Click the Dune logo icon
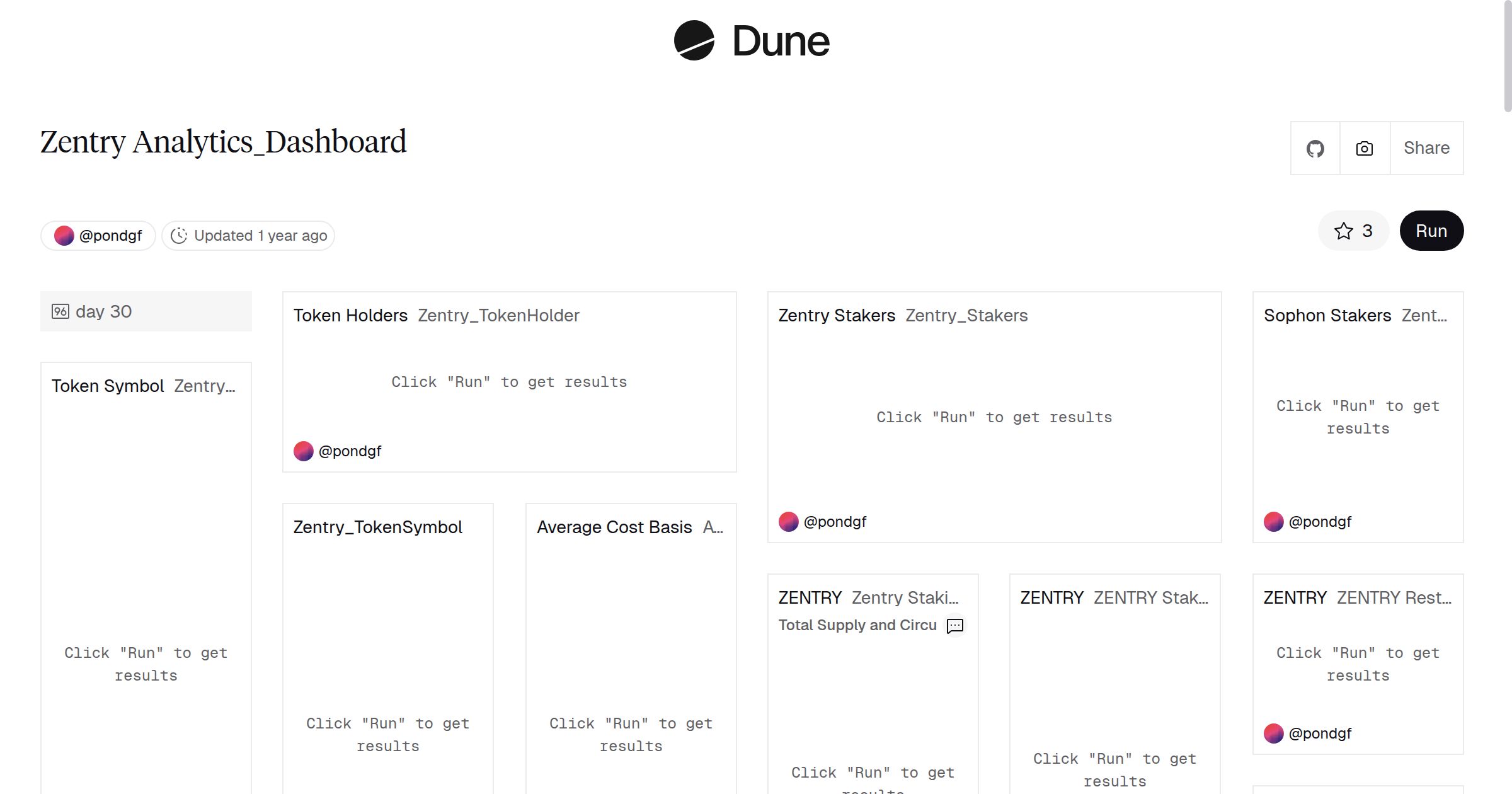 694,40
